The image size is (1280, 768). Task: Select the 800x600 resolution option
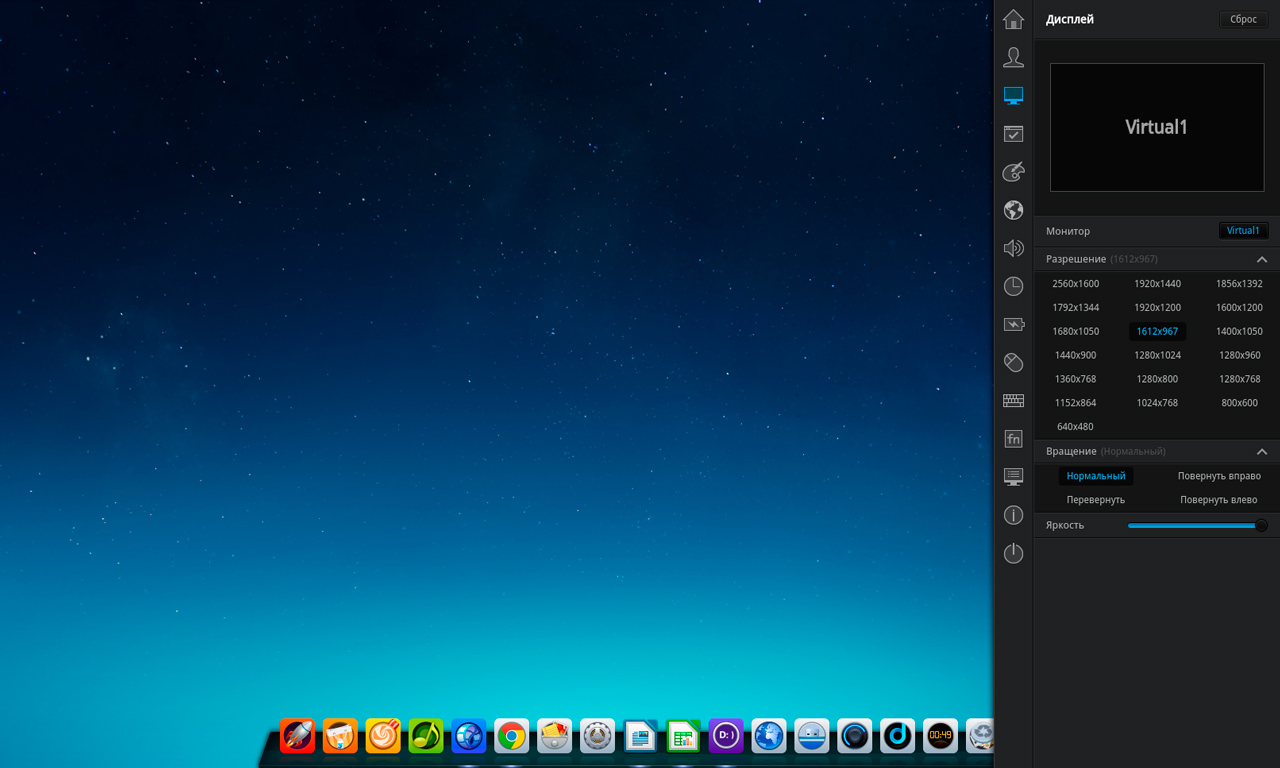point(1239,403)
